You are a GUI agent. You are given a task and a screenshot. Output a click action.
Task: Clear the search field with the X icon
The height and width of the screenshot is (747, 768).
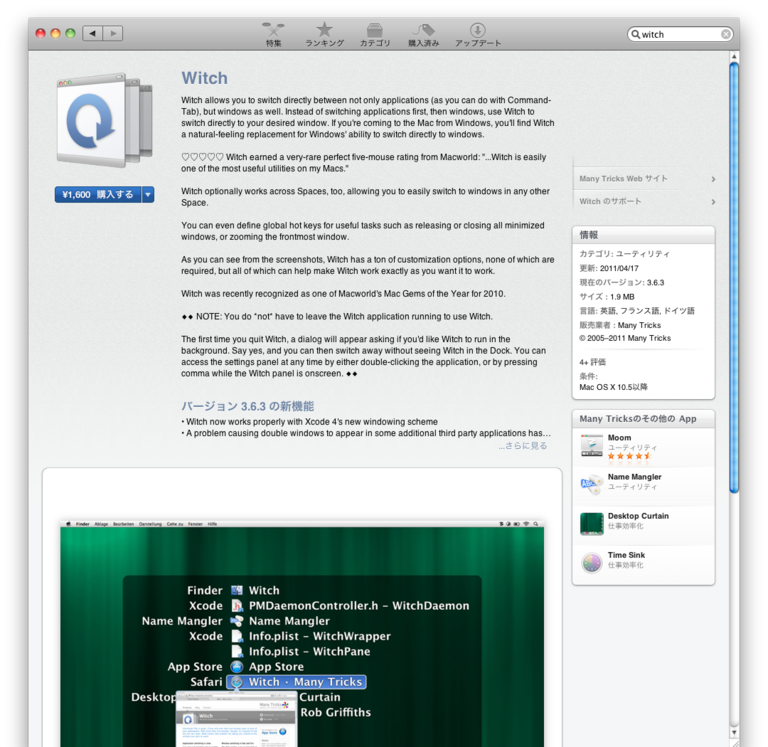click(726, 34)
